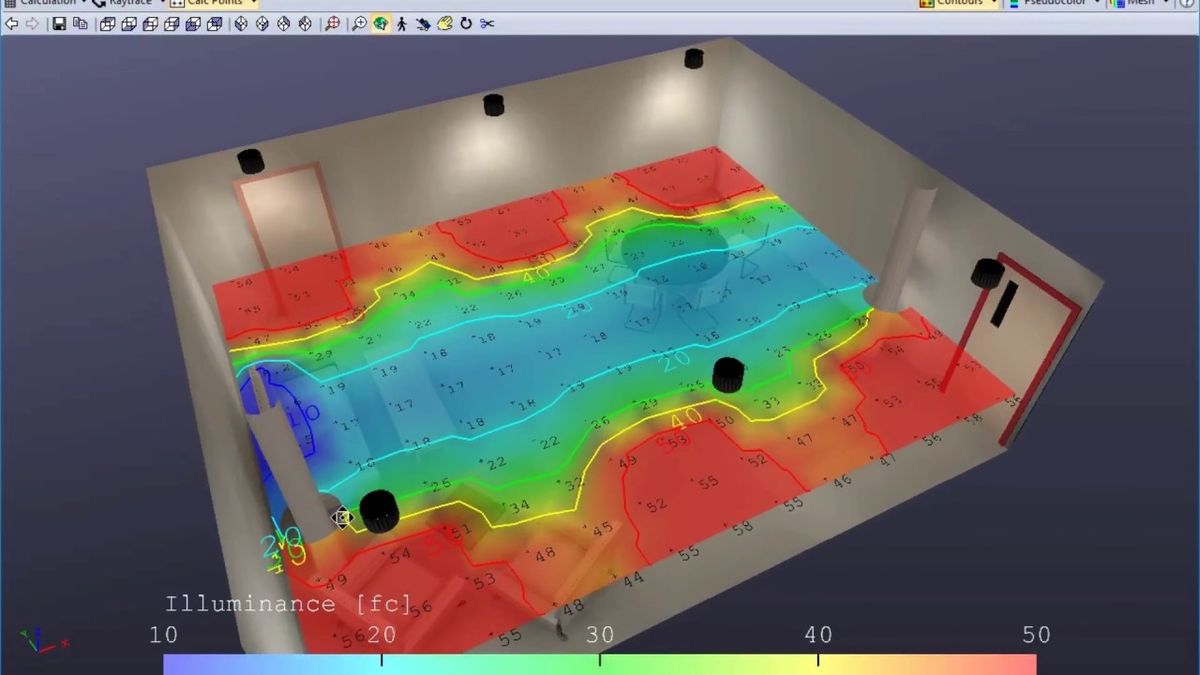This screenshot has width=1200, height=675.
Task: Click the circular rotate arrow icon
Action: [x=466, y=23]
